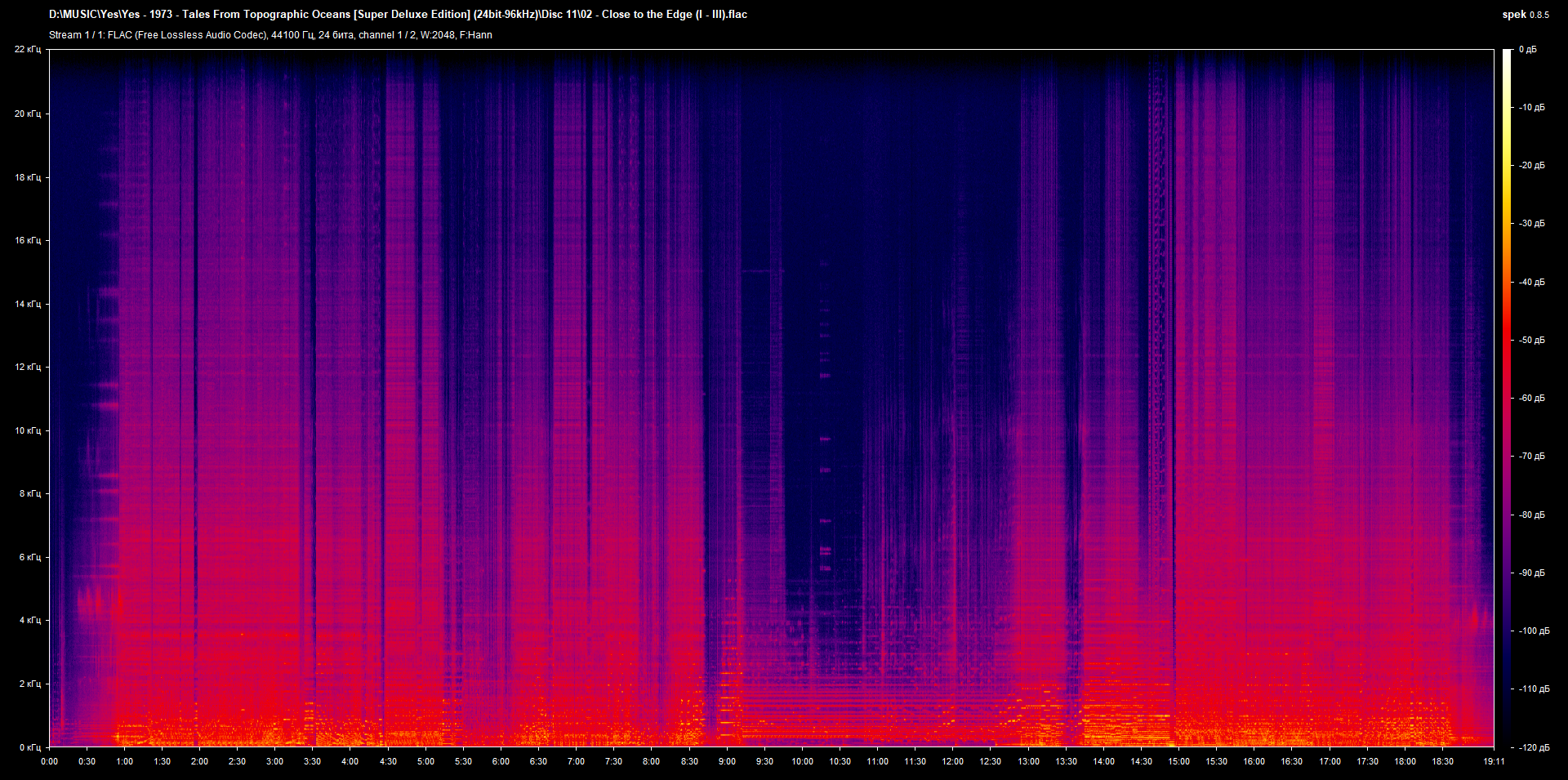Image resolution: width=1568 pixels, height=780 pixels.
Task: Click the '18 кГц' frequency axis label
Action: 27,177
